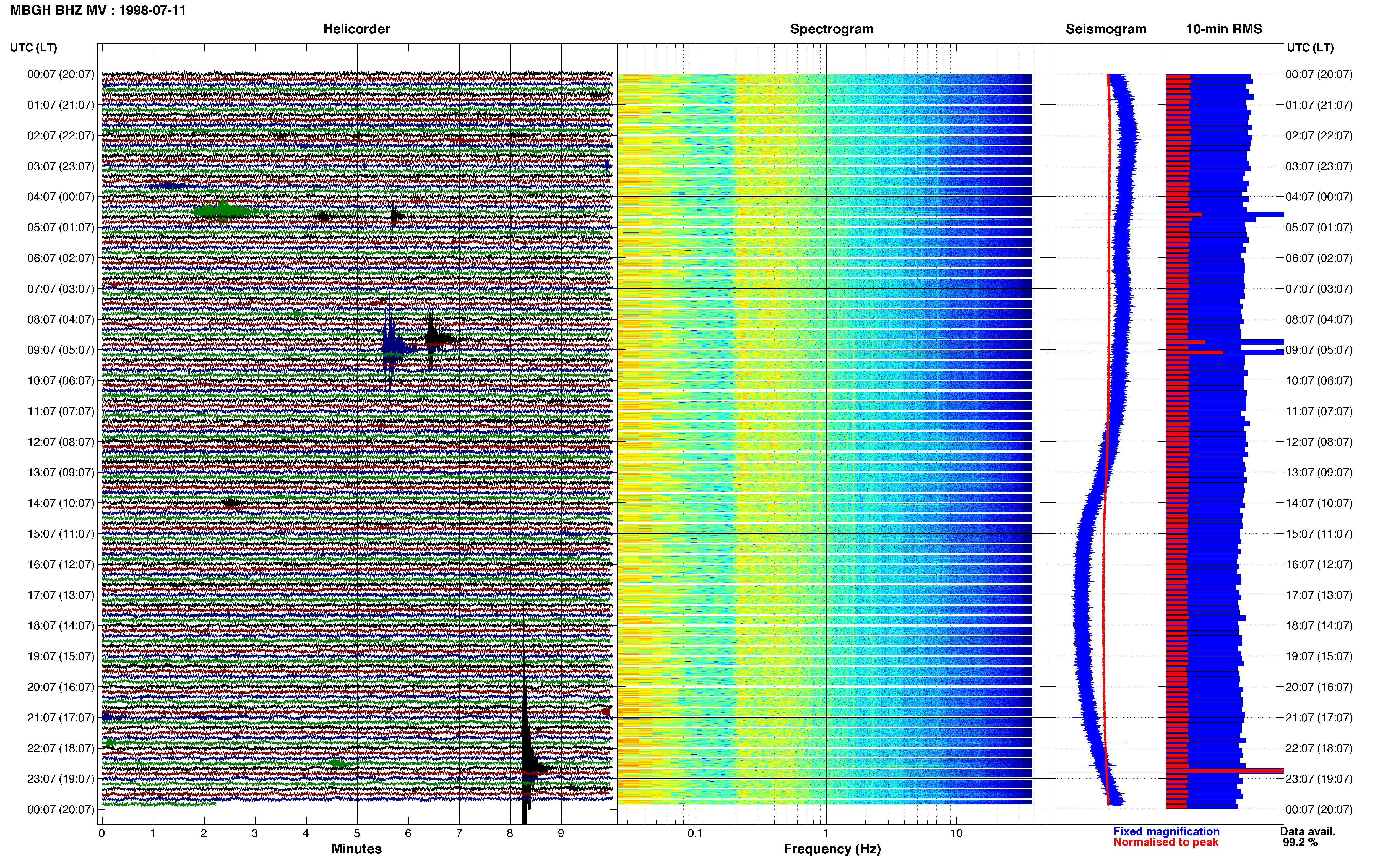The image size is (1388, 868).
Task: Click the left UTC (LT) axis label
Action: 33,48
